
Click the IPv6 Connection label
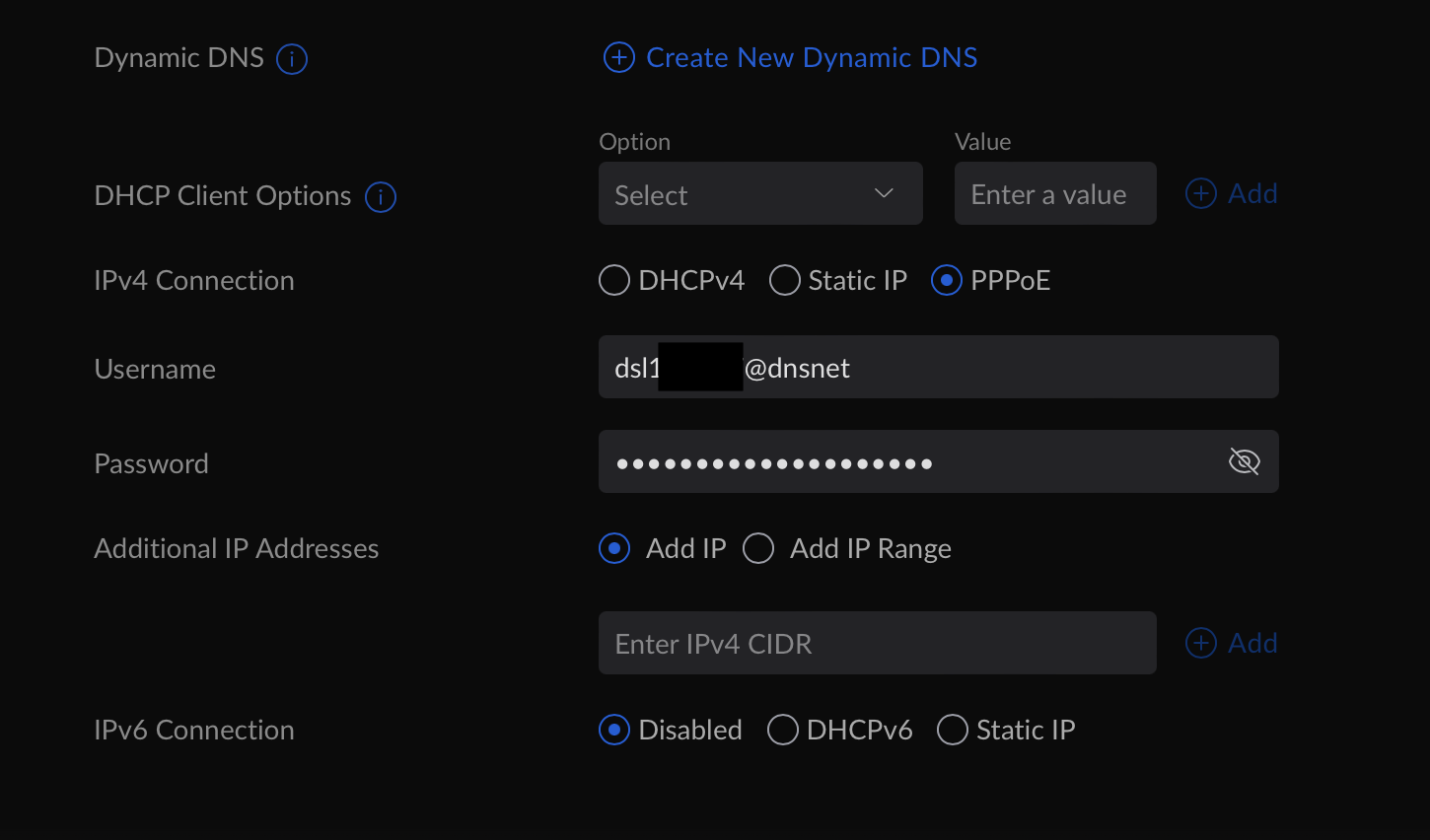[x=193, y=731]
